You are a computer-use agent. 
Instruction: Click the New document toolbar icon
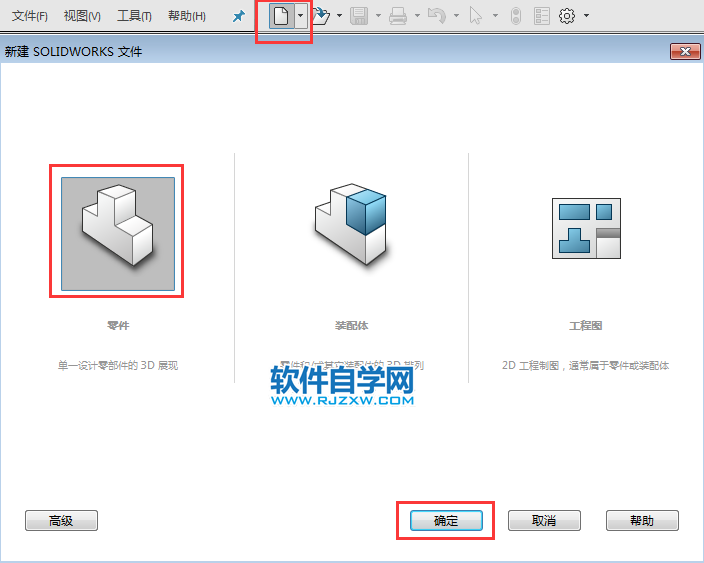pyautogui.click(x=282, y=16)
